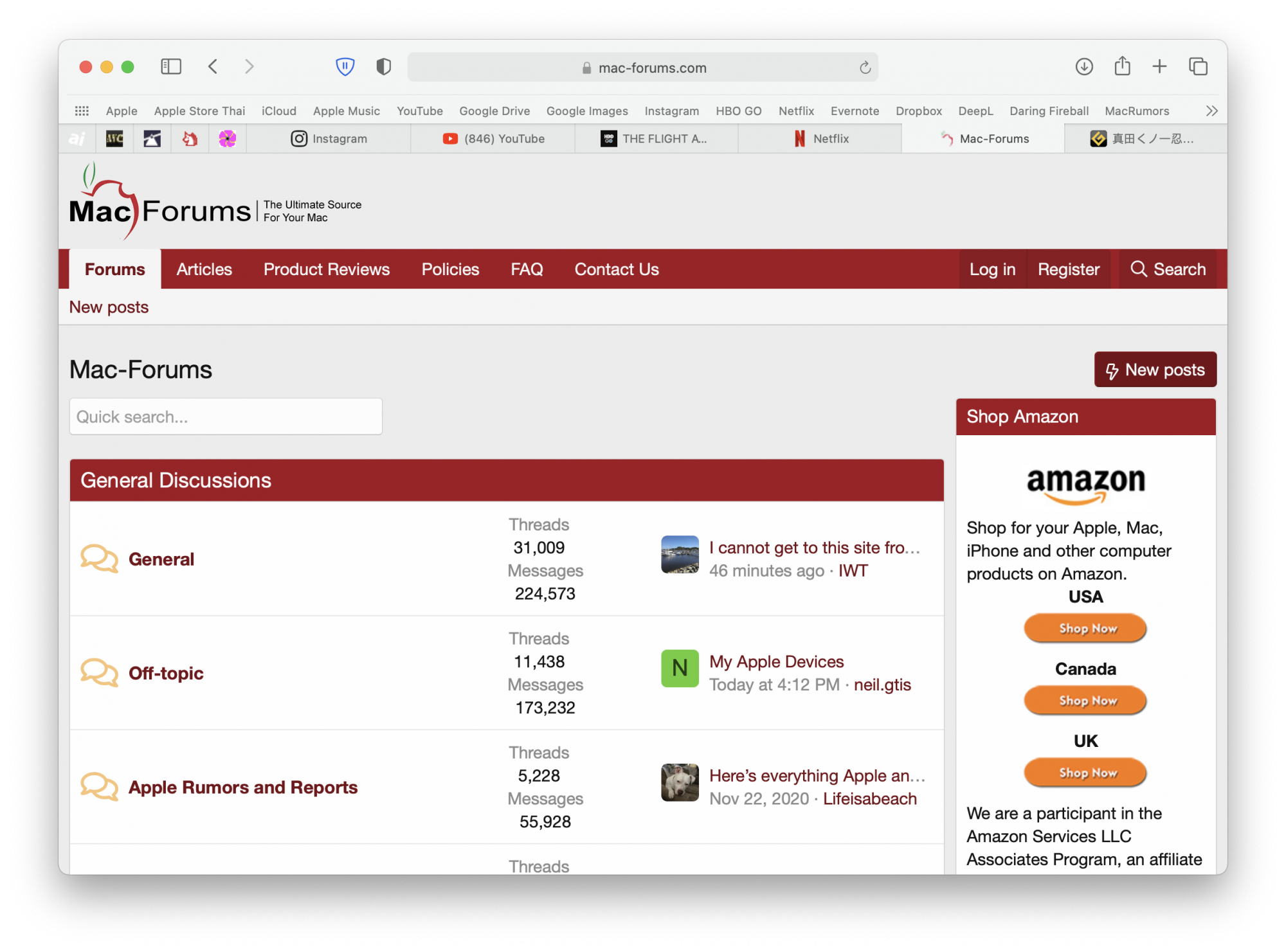The image size is (1286, 952).
Task: Switch to the (846) YouTube tab
Action: click(x=493, y=139)
